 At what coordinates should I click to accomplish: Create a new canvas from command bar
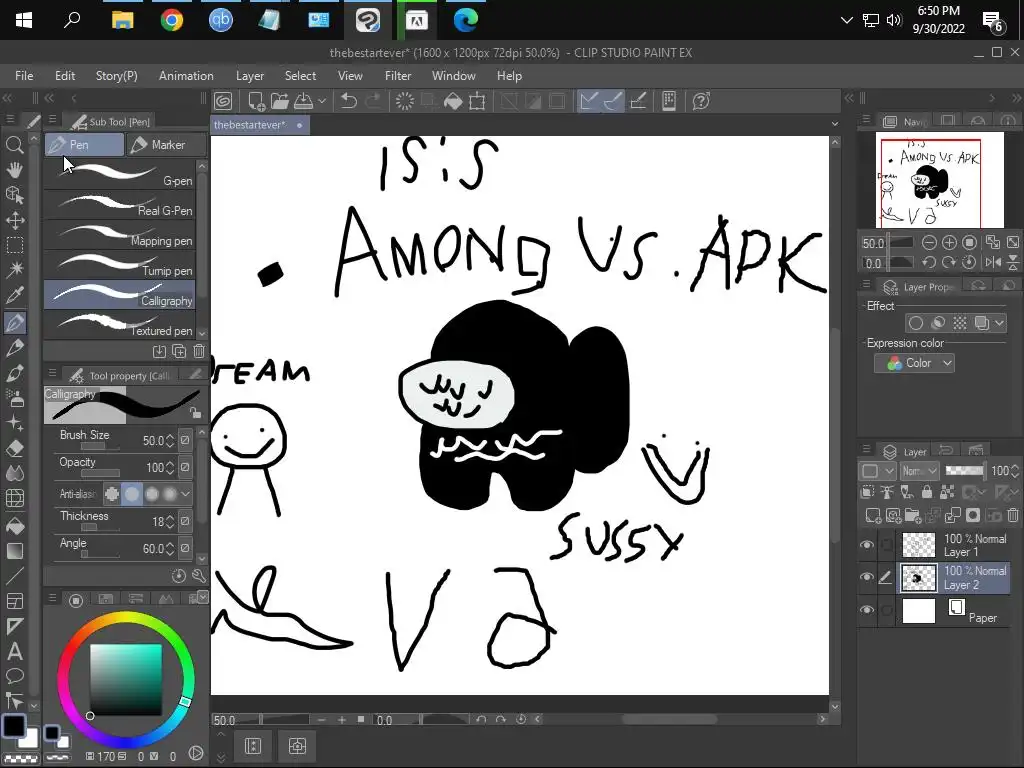[x=256, y=101]
